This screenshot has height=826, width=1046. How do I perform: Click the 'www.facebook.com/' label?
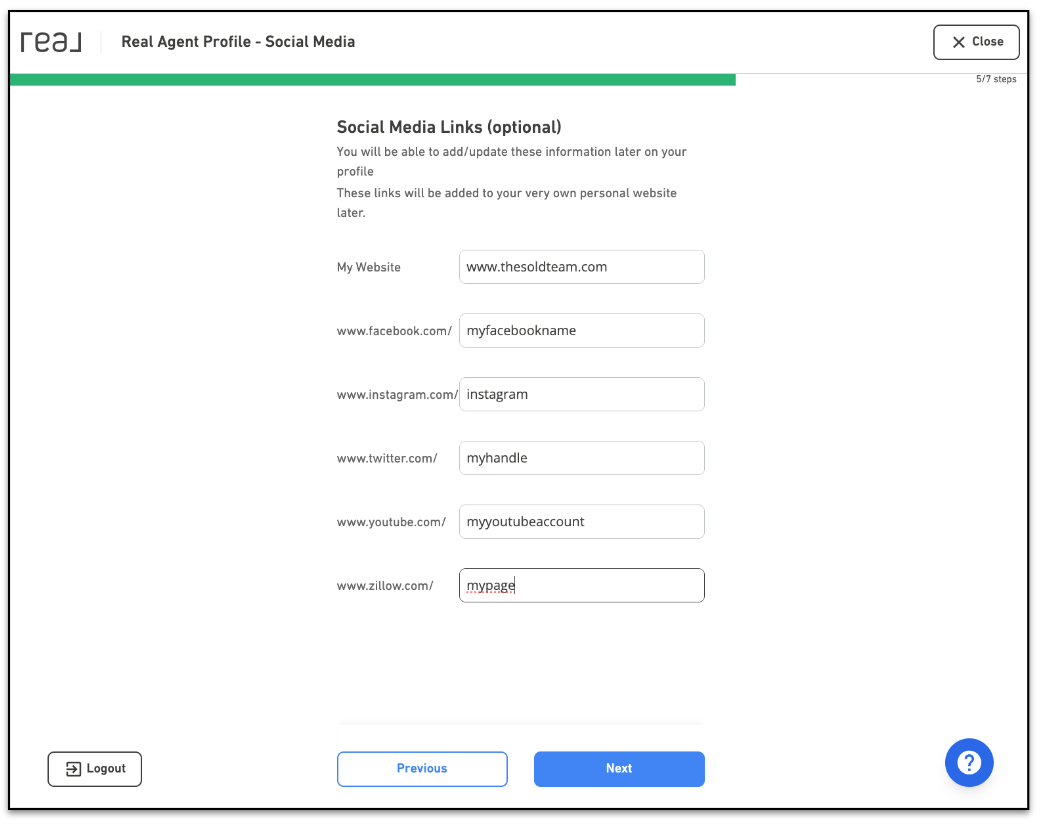point(394,331)
